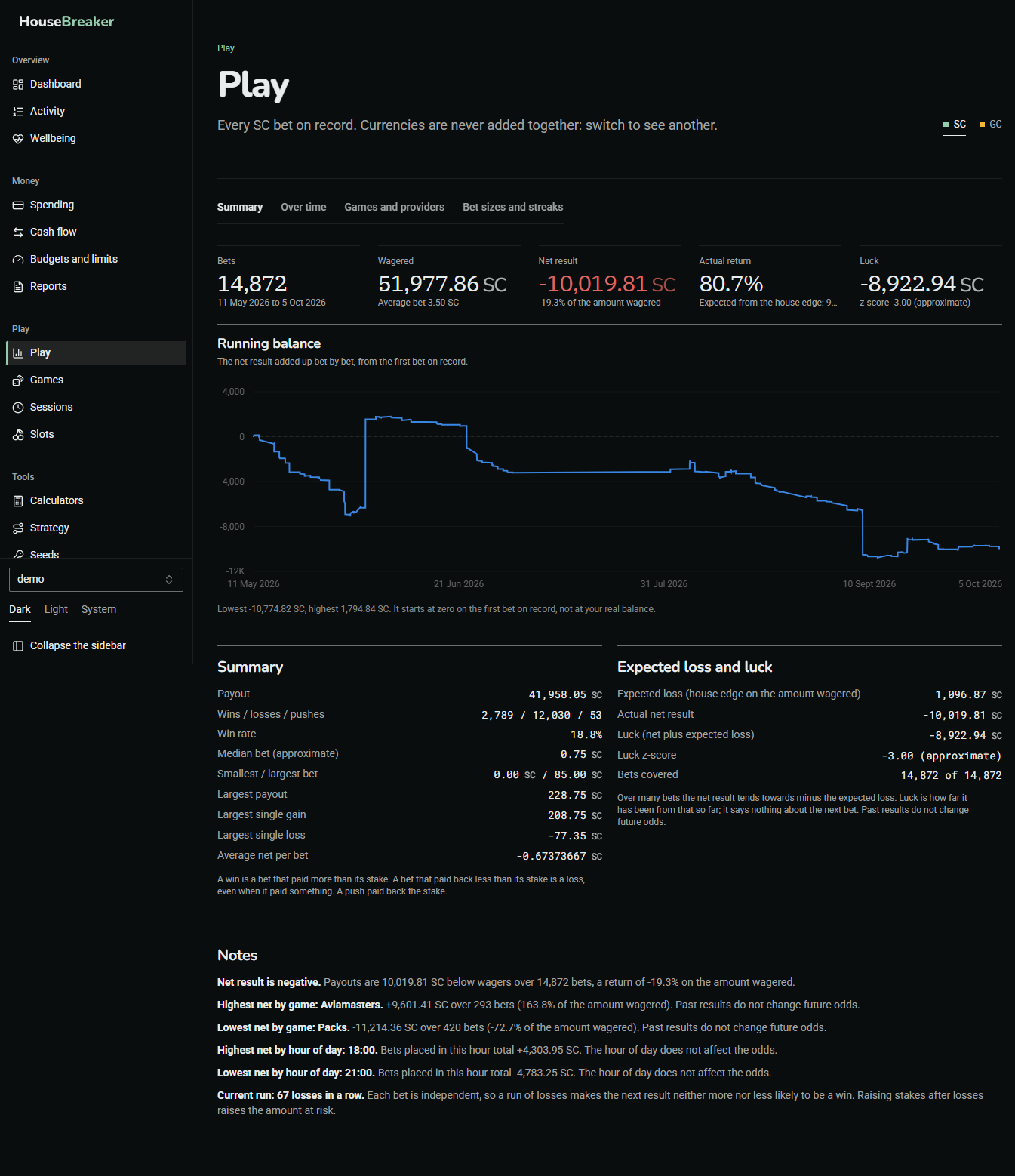Viewport: 1015px width, 1176px height.
Task: Click the Wagered value 51,977.86 SC
Action: pos(442,284)
